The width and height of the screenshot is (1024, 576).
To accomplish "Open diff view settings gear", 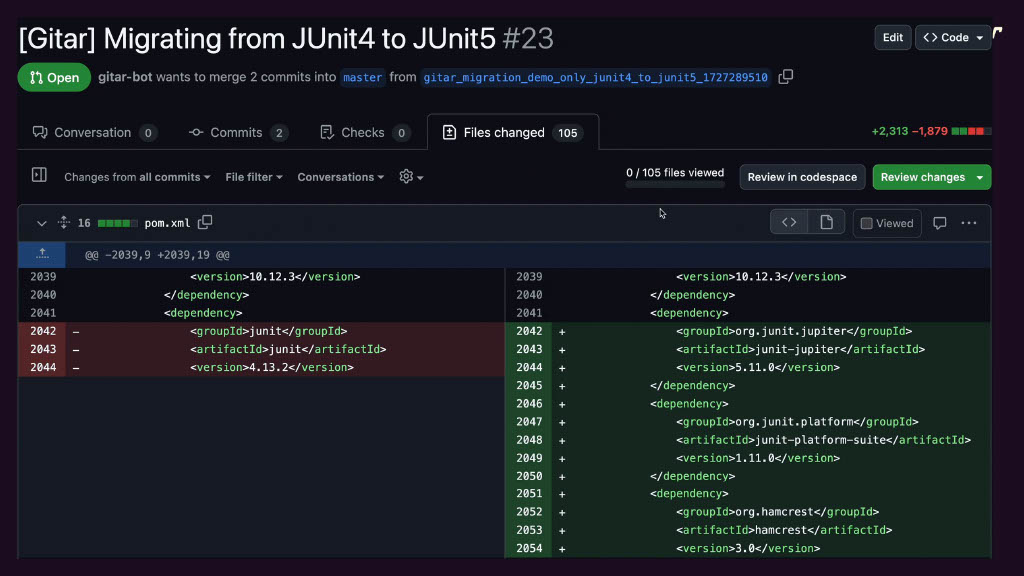I will point(411,176).
